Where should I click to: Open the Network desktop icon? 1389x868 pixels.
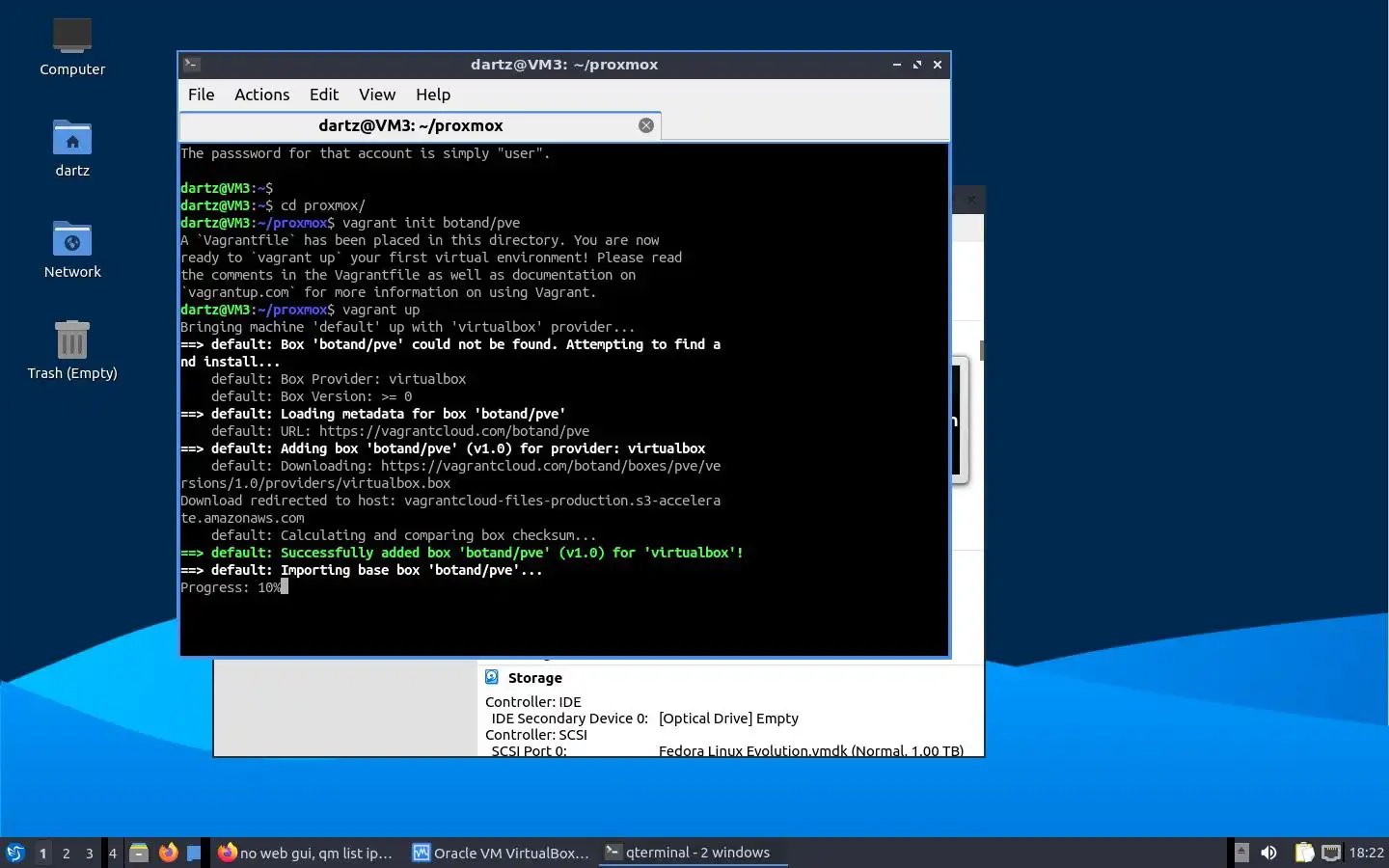tap(72, 249)
